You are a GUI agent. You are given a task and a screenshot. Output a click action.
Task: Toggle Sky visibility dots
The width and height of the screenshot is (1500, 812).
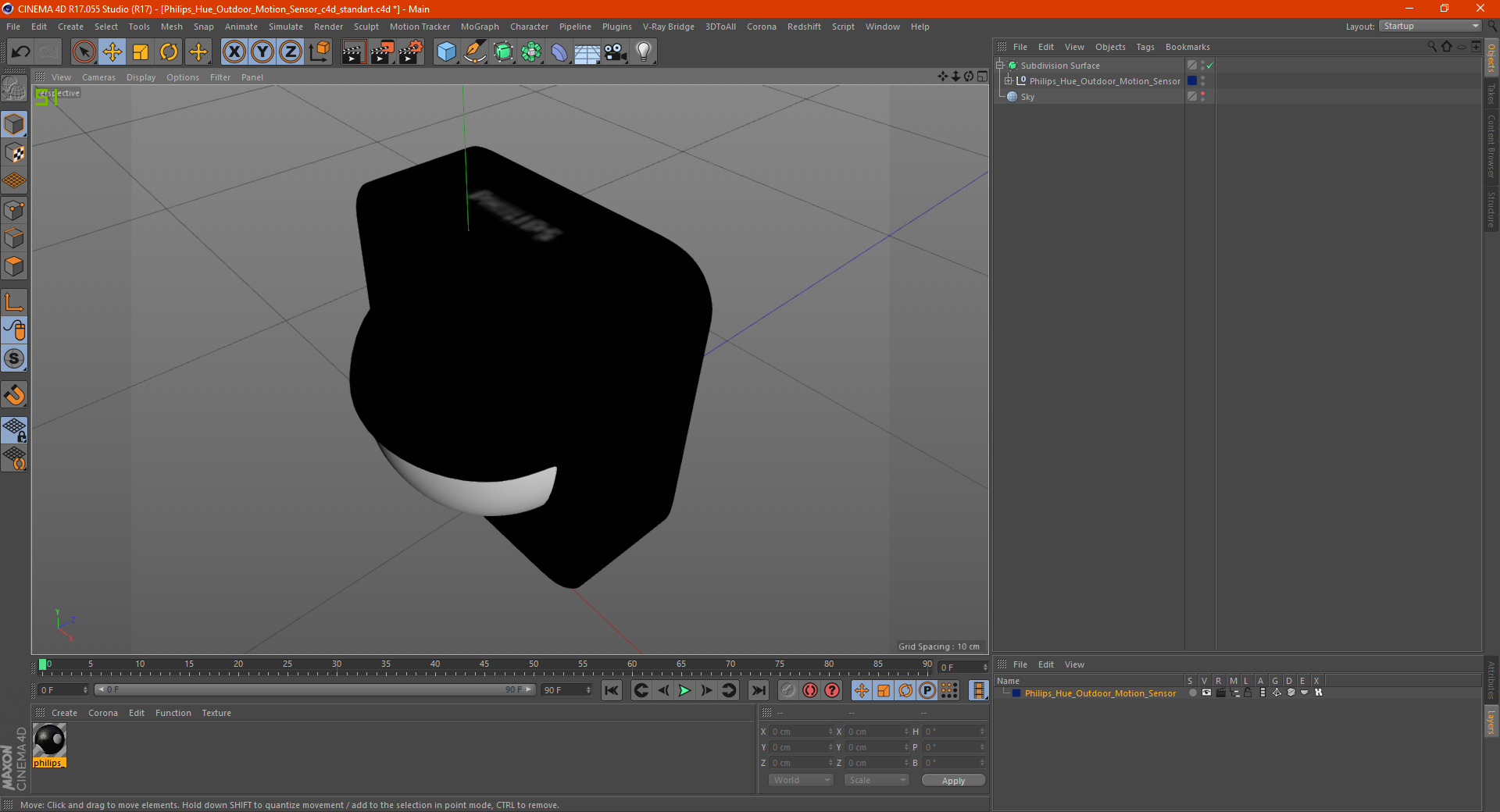[1203, 97]
